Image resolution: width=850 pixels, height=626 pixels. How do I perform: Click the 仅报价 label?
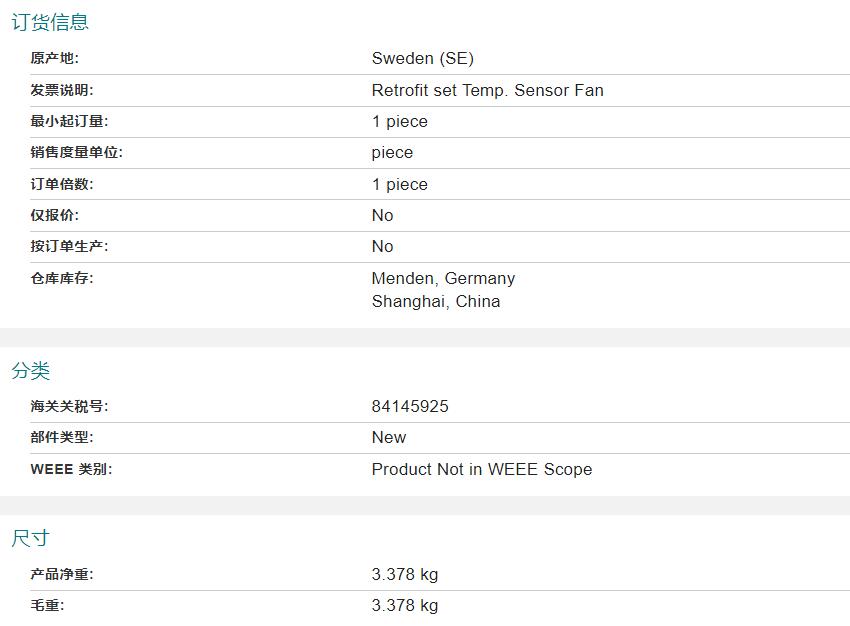(55, 215)
